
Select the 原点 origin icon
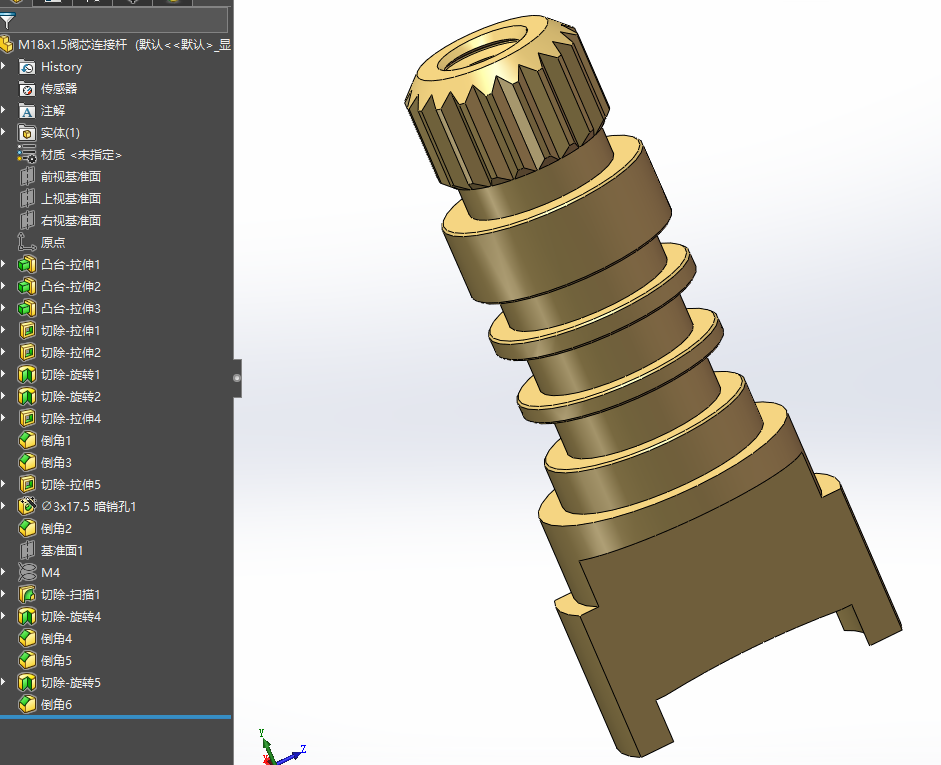(x=27, y=242)
